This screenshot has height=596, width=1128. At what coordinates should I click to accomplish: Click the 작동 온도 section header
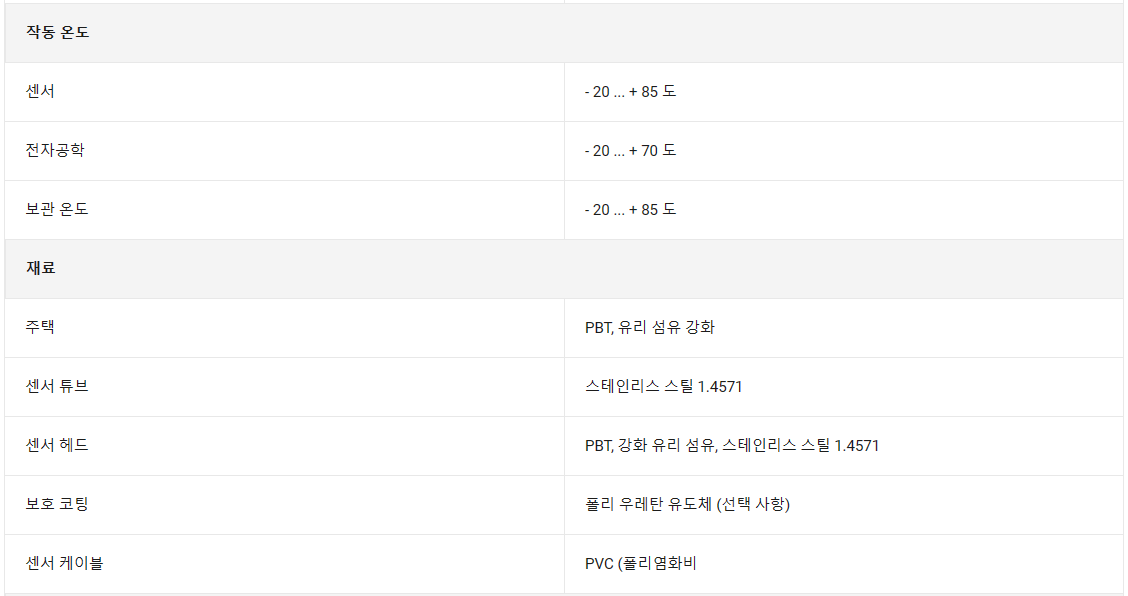click(x=58, y=32)
